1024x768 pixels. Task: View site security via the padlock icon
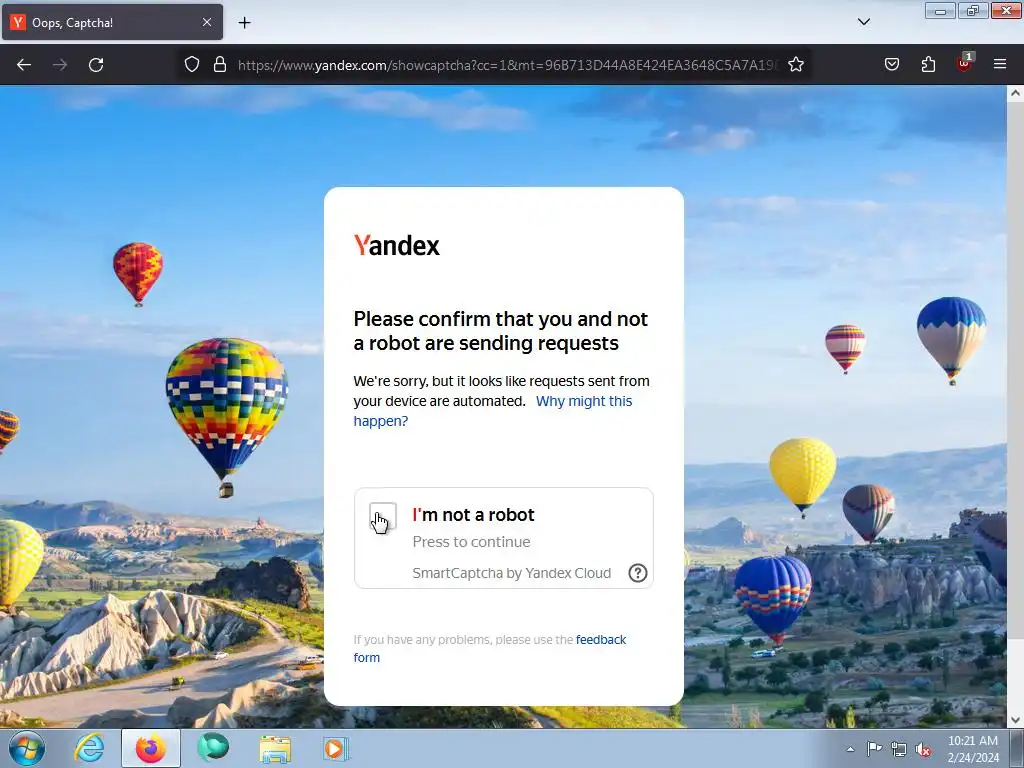[x=220, y=64]
